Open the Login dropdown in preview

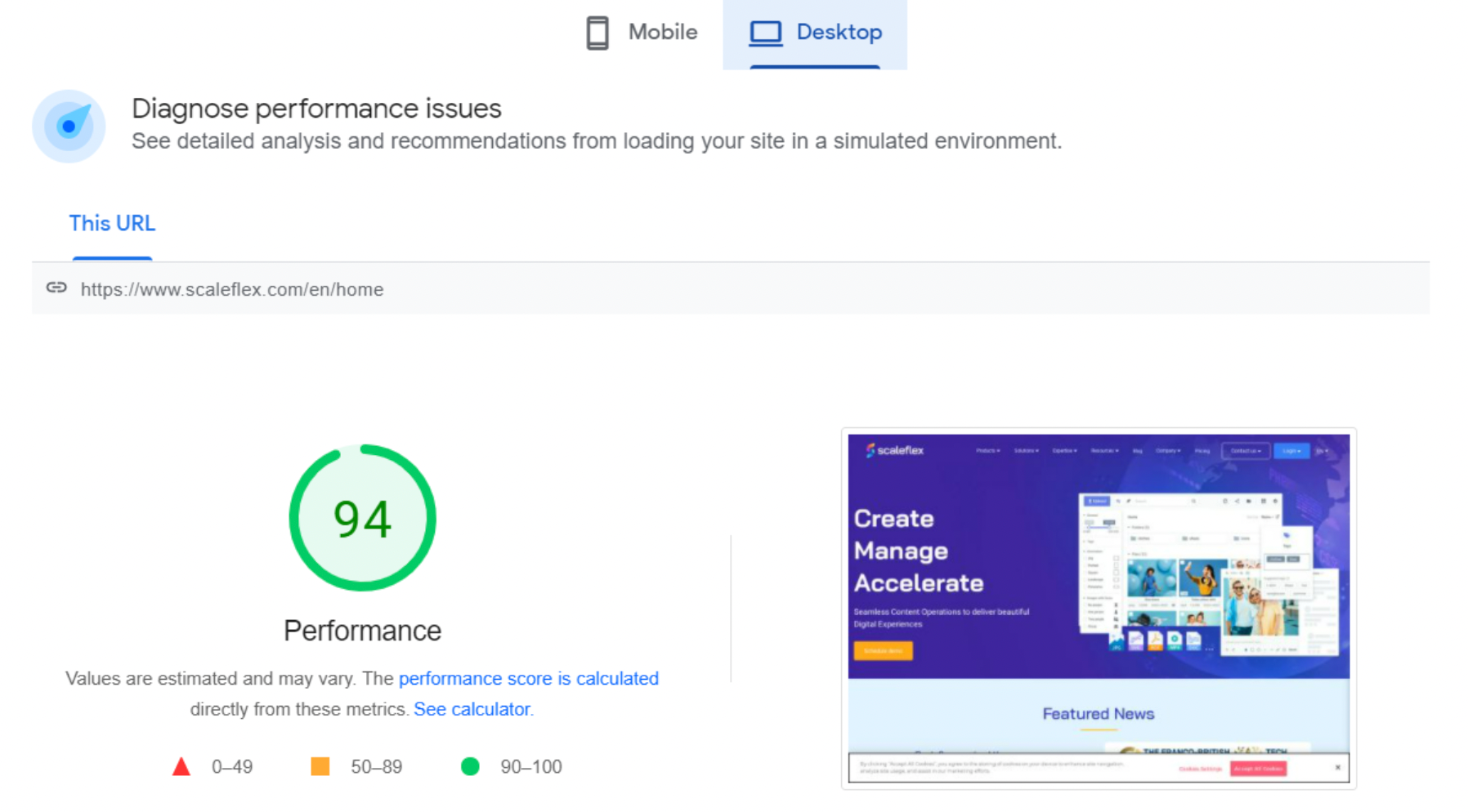(1291, 451)
